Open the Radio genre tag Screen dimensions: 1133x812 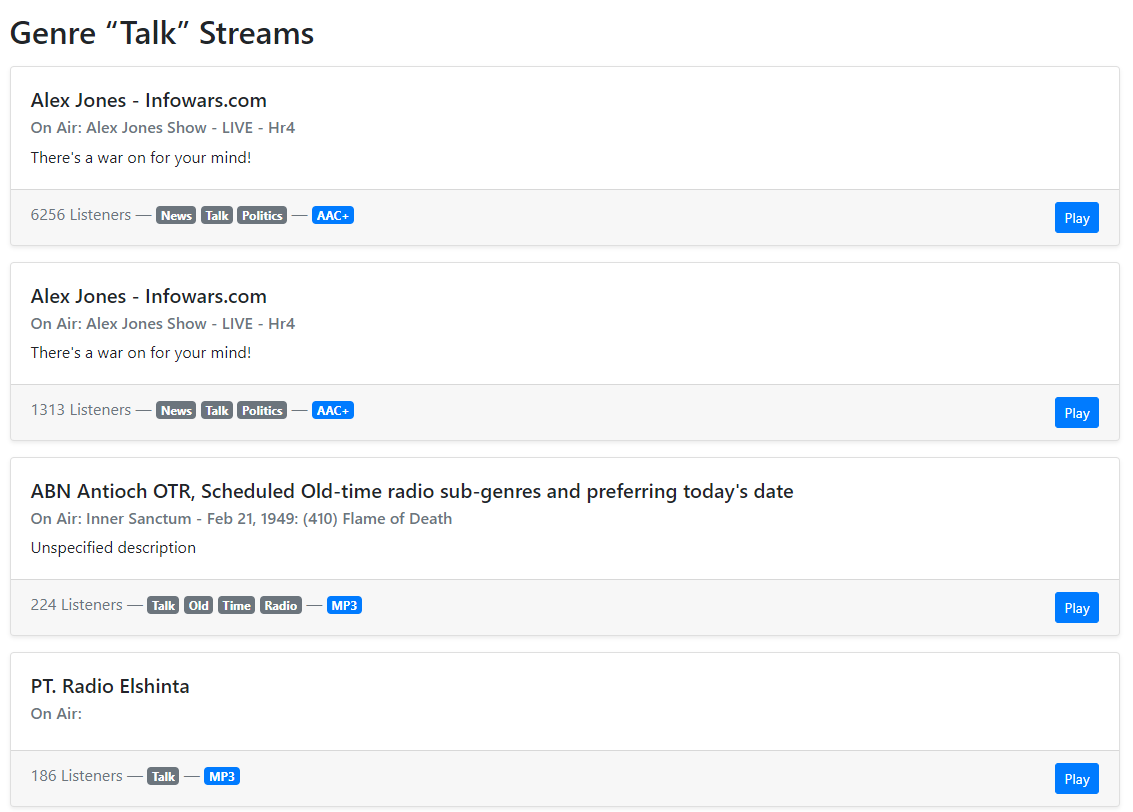pos(281,606)
